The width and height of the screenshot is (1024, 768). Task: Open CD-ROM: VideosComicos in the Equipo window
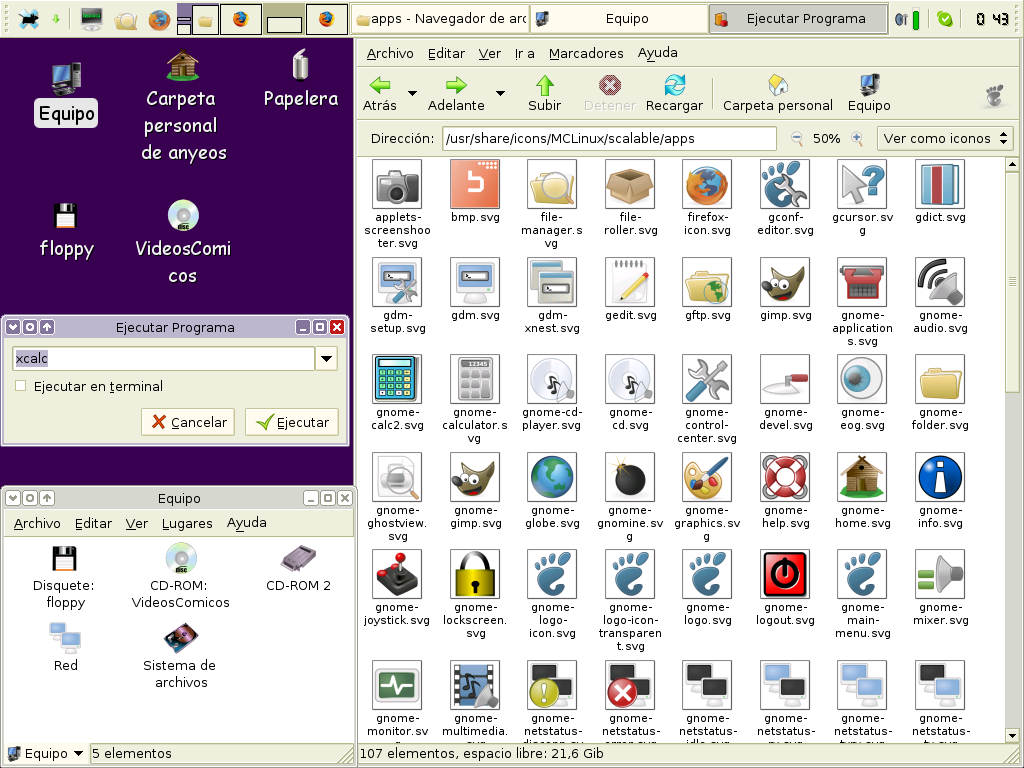coord(181,577)
